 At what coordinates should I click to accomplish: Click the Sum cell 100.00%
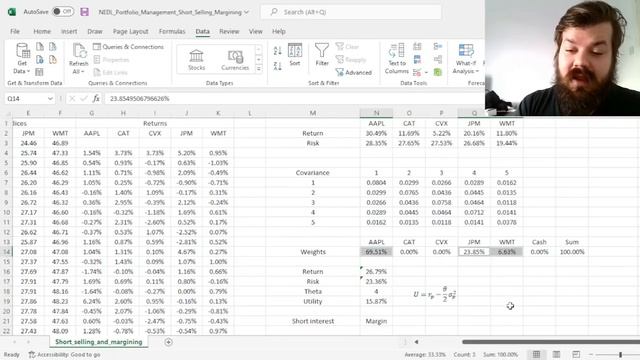572,252
